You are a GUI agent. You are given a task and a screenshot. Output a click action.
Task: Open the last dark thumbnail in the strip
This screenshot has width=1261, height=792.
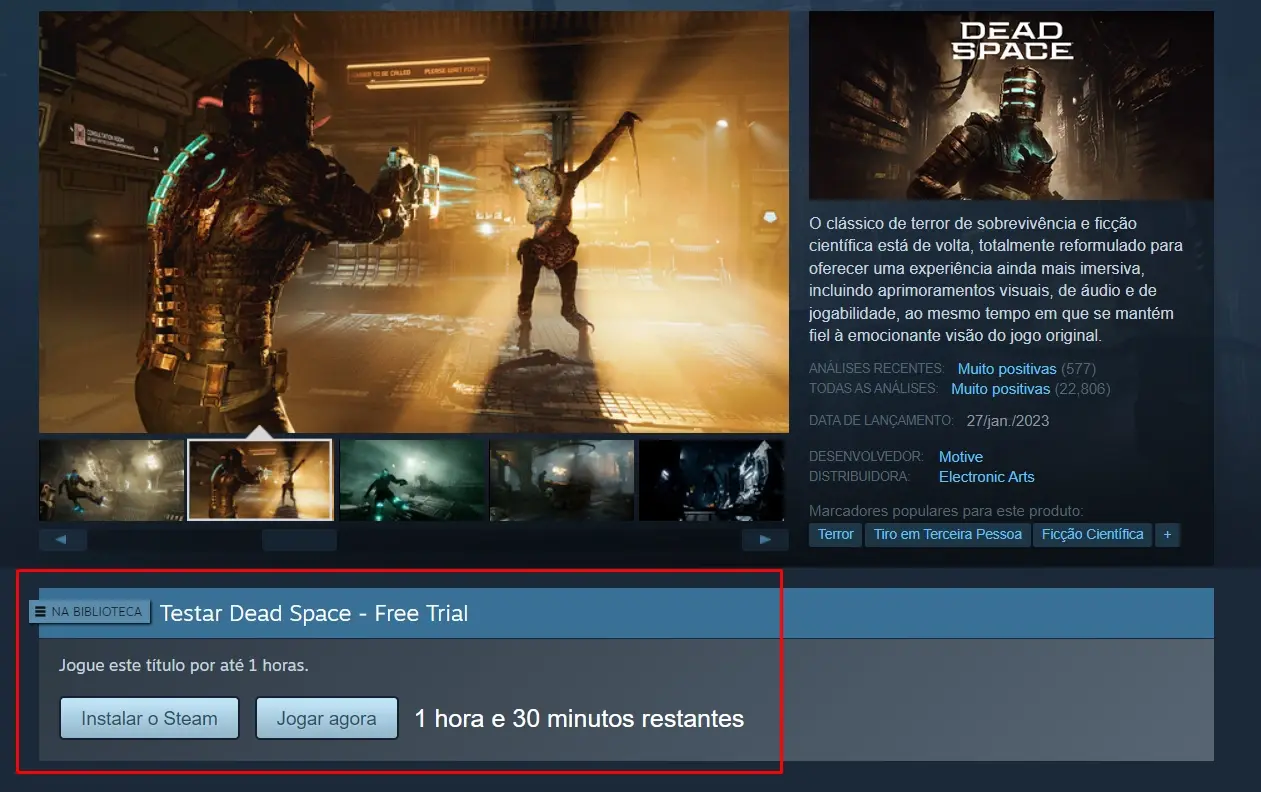coord(711,480)
